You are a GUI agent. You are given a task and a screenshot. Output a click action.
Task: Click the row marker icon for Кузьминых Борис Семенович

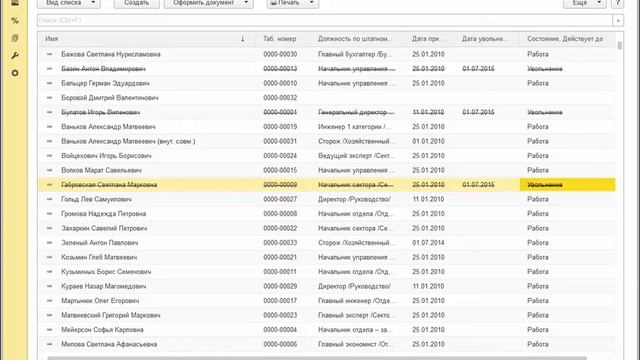click(50, 271)
